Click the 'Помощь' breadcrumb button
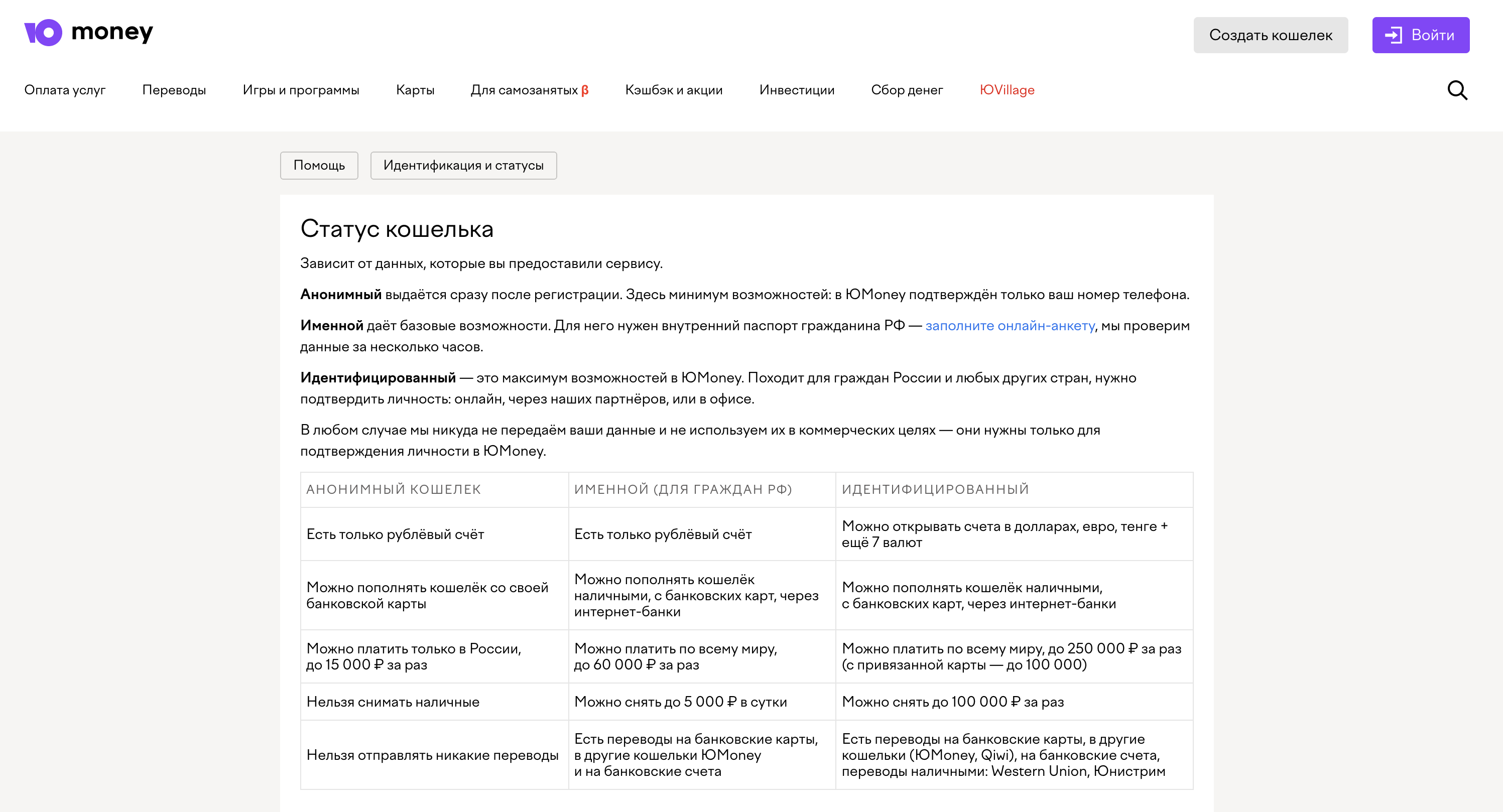The width and height of the screenshot is (1503, 812). click(319, 166)
